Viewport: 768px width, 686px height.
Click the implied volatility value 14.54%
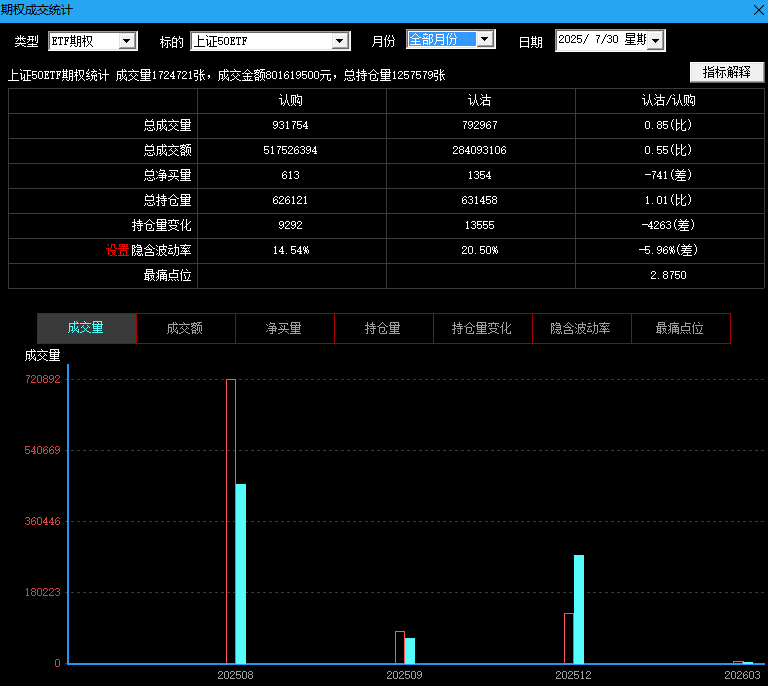[291, 250]
